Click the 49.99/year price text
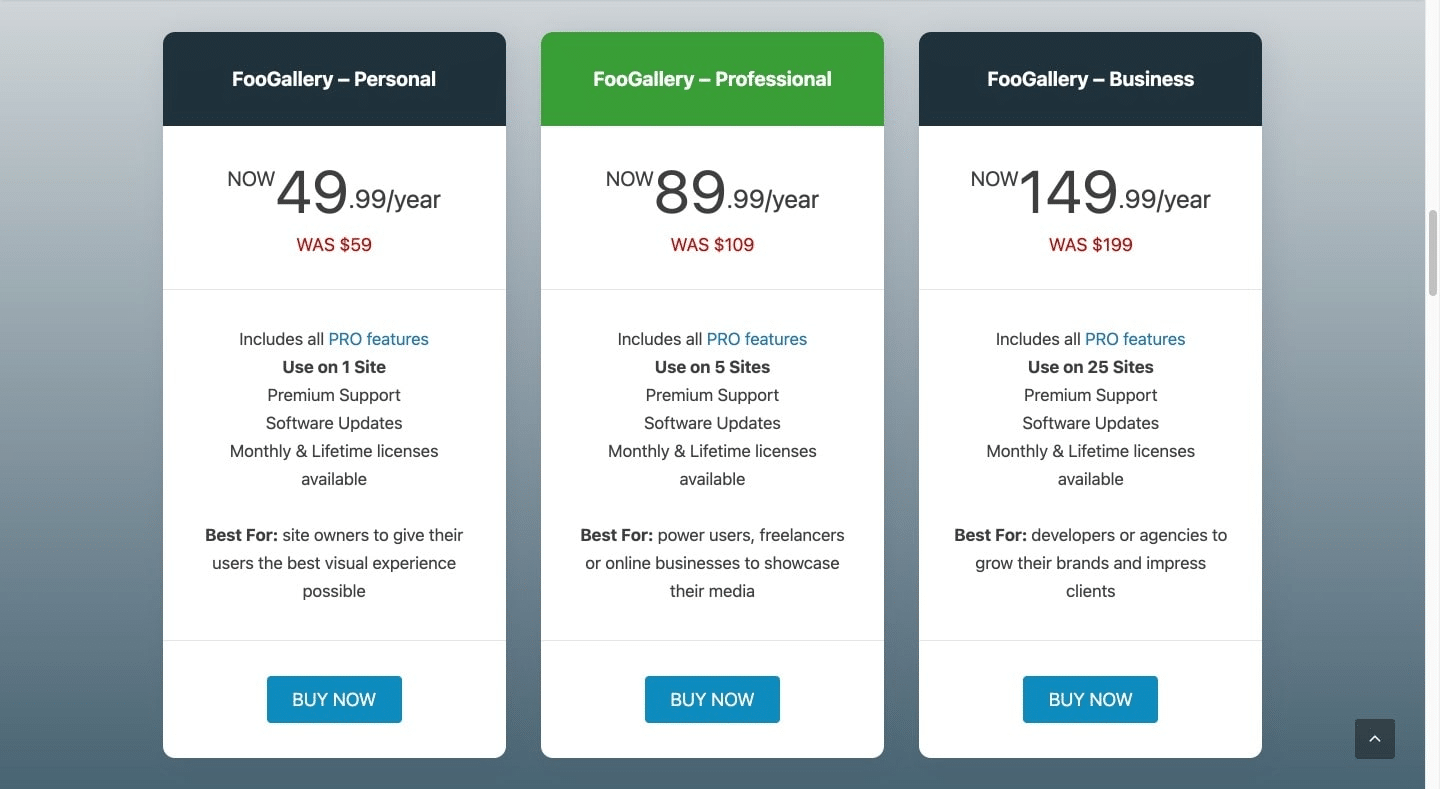1440x789 pixels. pos(358,193)
